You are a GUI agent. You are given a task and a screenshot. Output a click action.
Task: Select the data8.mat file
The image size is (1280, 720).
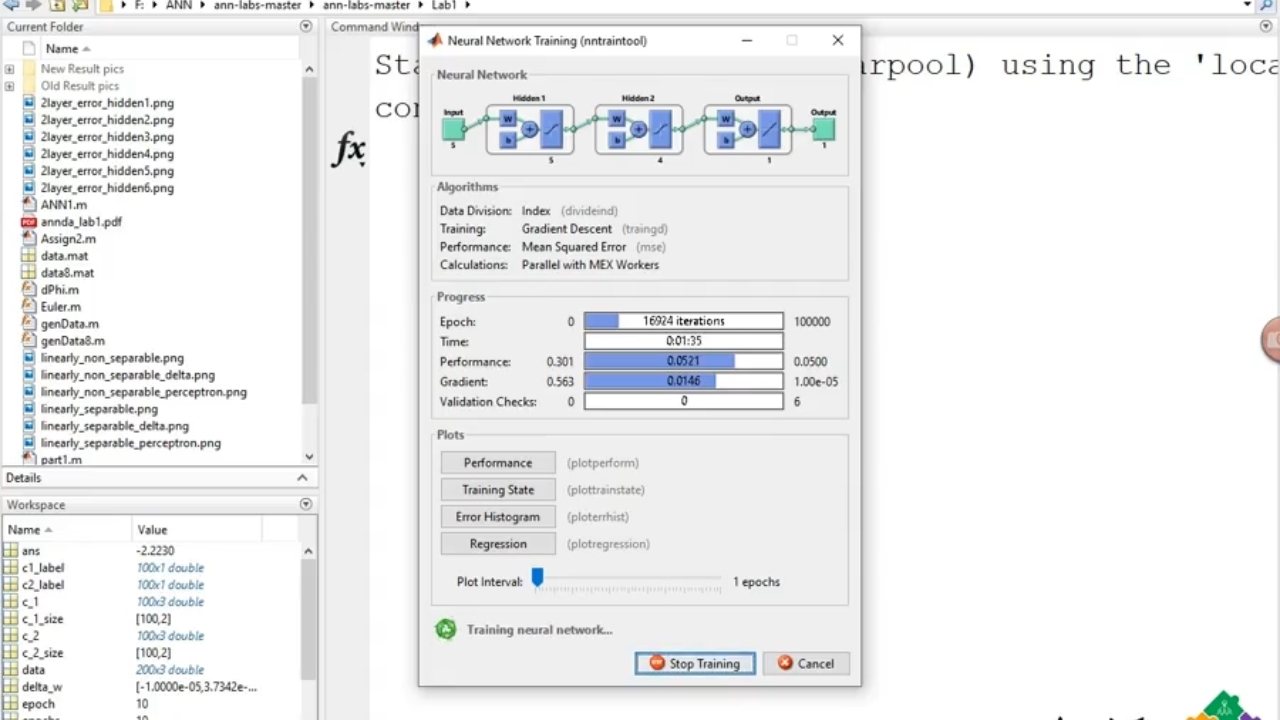click(x=67, y=273)
